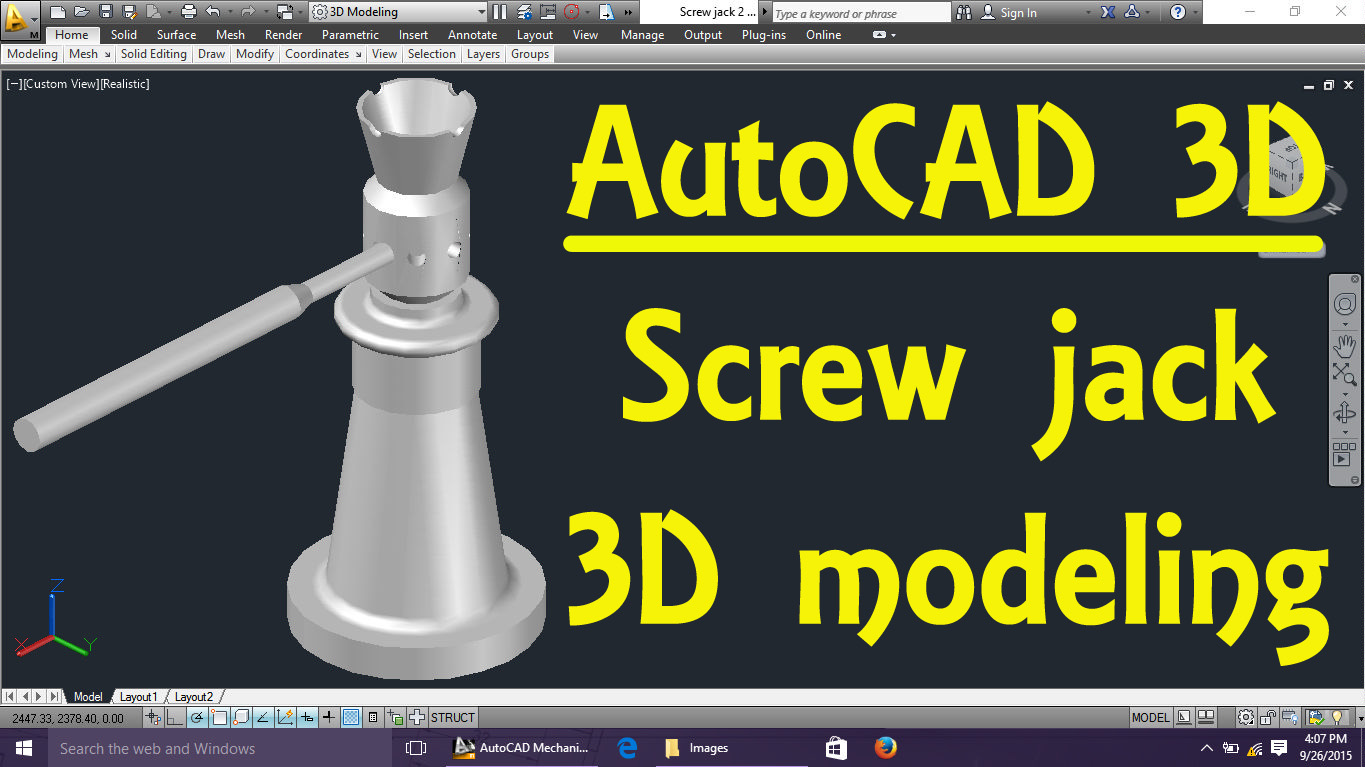
Task: Open the ribbon minimize options dropdown arrow
Action: 893,35
